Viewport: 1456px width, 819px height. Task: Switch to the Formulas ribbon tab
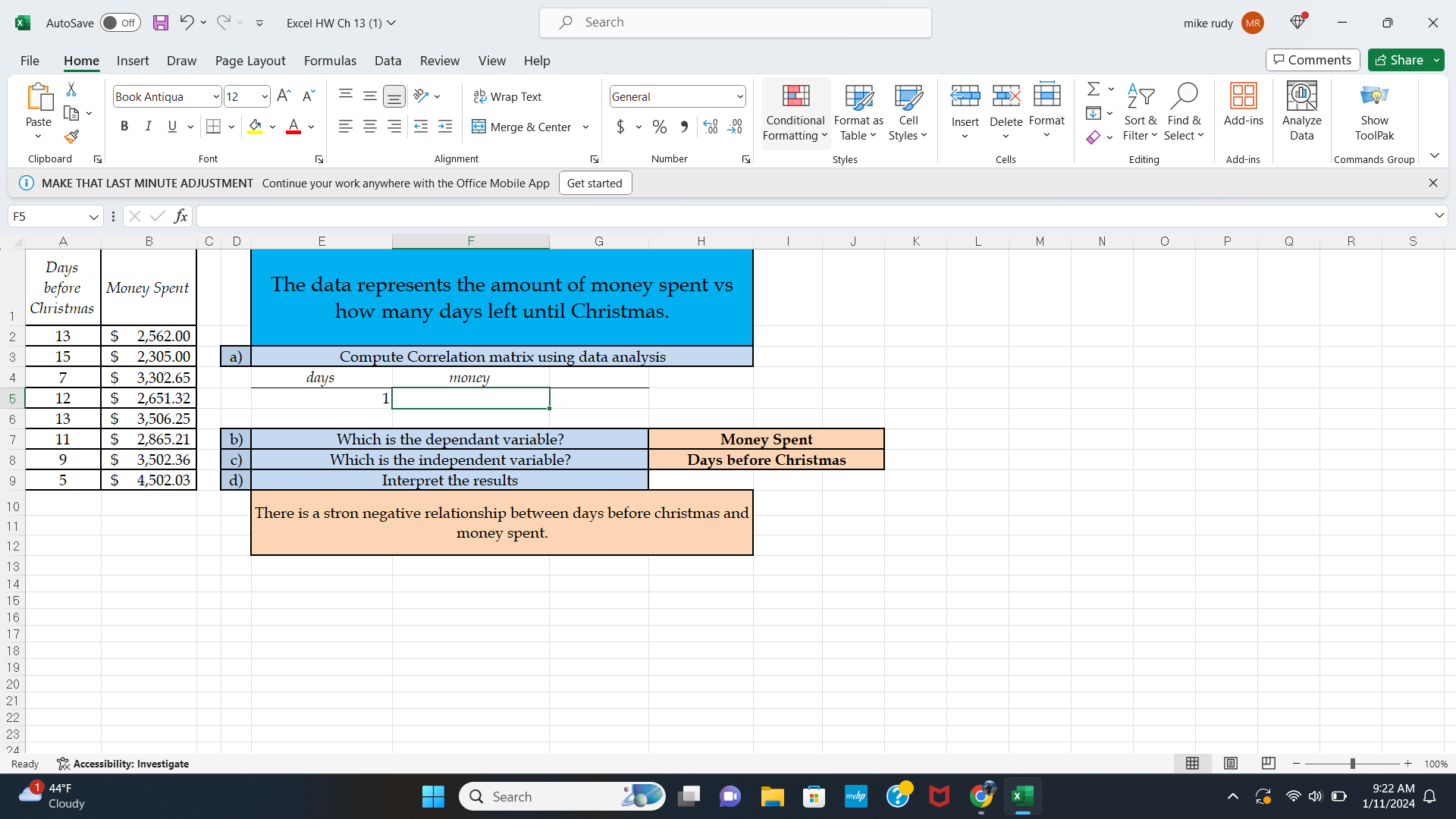point(330,61)
